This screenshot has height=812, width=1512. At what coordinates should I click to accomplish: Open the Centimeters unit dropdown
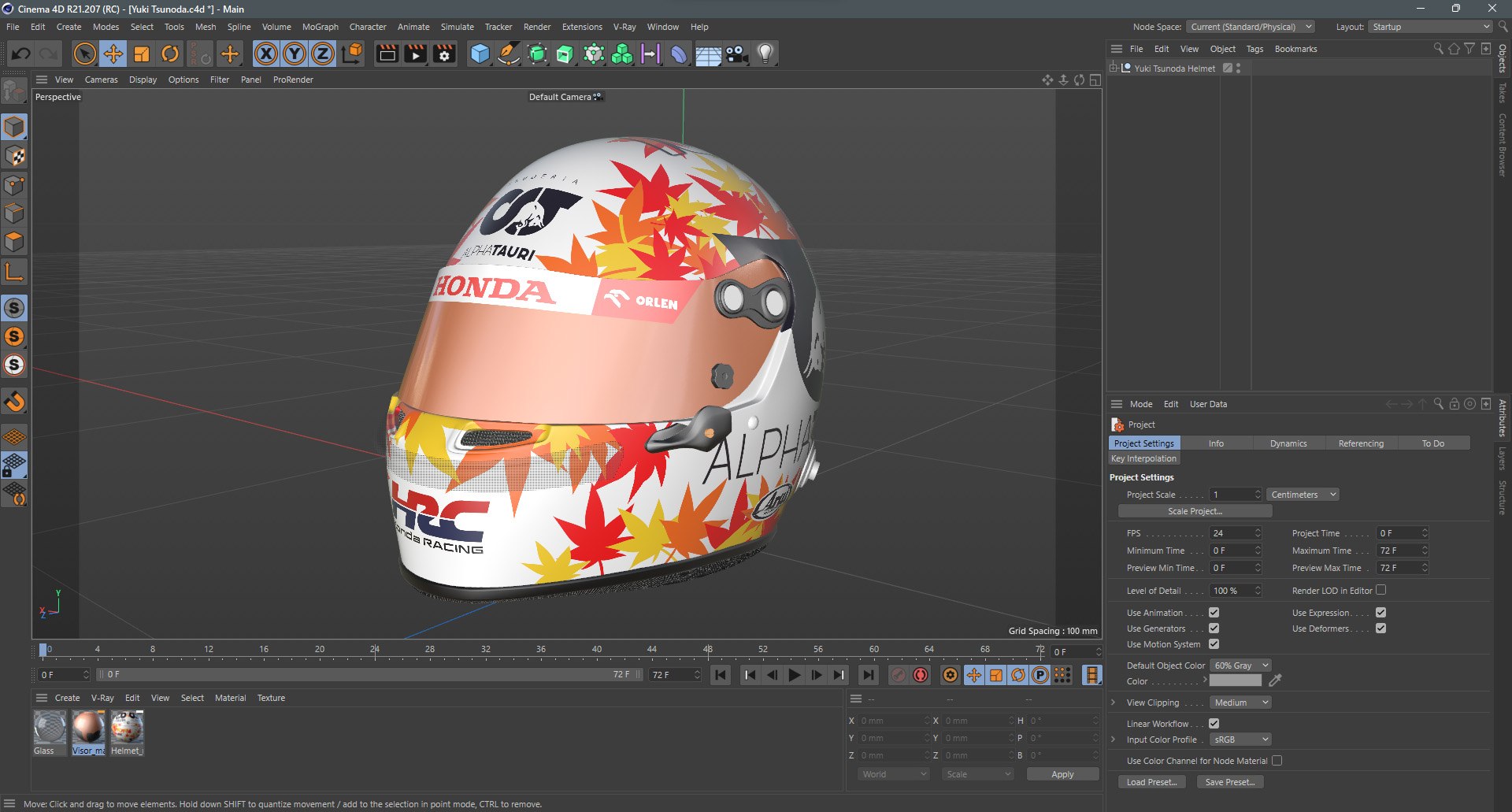point(1303,495)
